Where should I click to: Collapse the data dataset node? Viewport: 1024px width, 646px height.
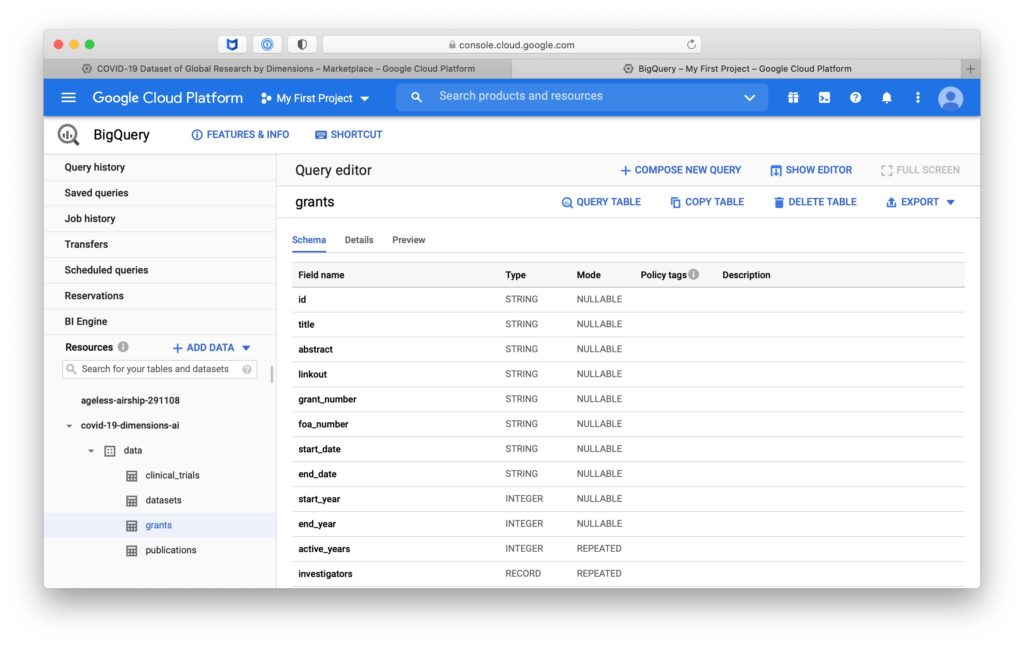(91, 451)
